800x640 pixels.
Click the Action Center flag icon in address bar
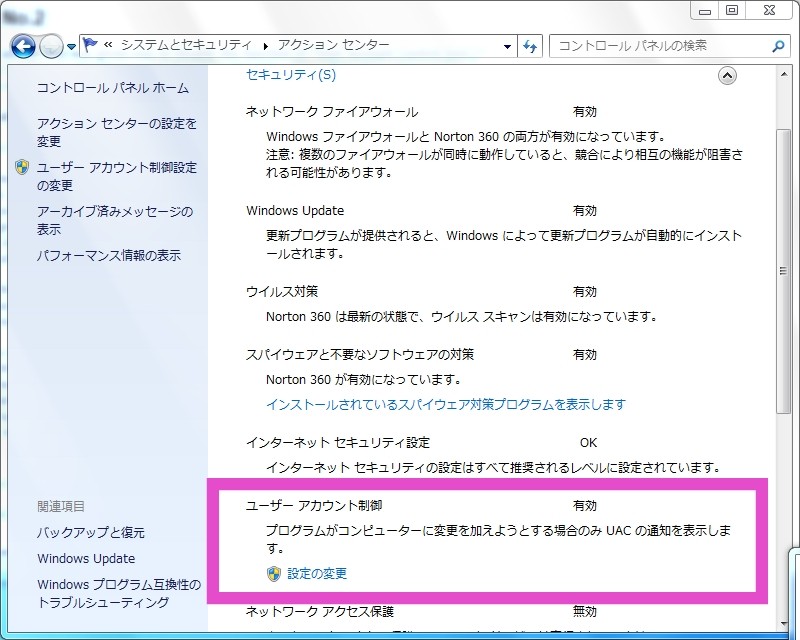click(x=90, y=45)
